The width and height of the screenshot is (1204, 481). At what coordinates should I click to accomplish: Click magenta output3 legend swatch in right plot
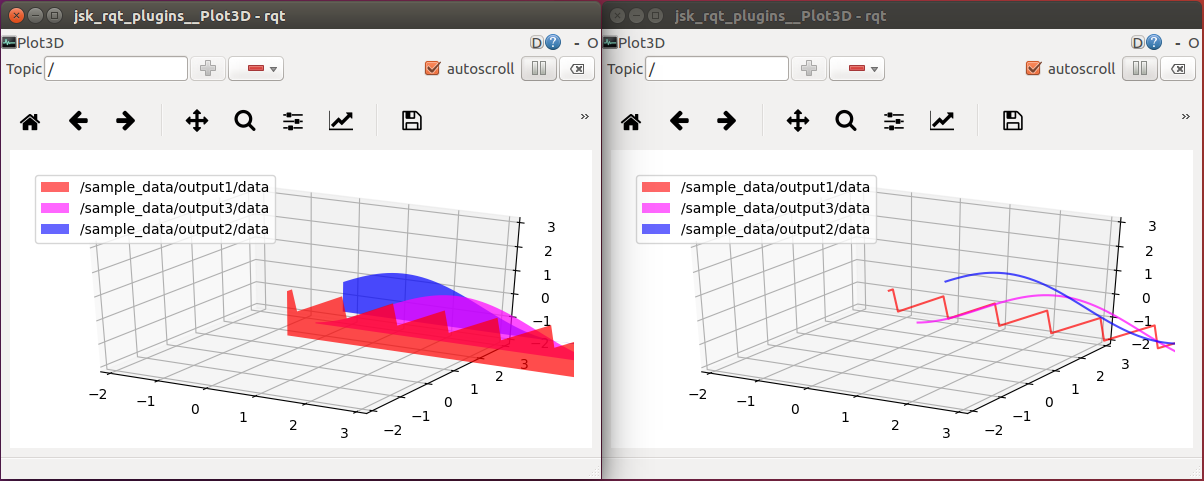point(655,208)
